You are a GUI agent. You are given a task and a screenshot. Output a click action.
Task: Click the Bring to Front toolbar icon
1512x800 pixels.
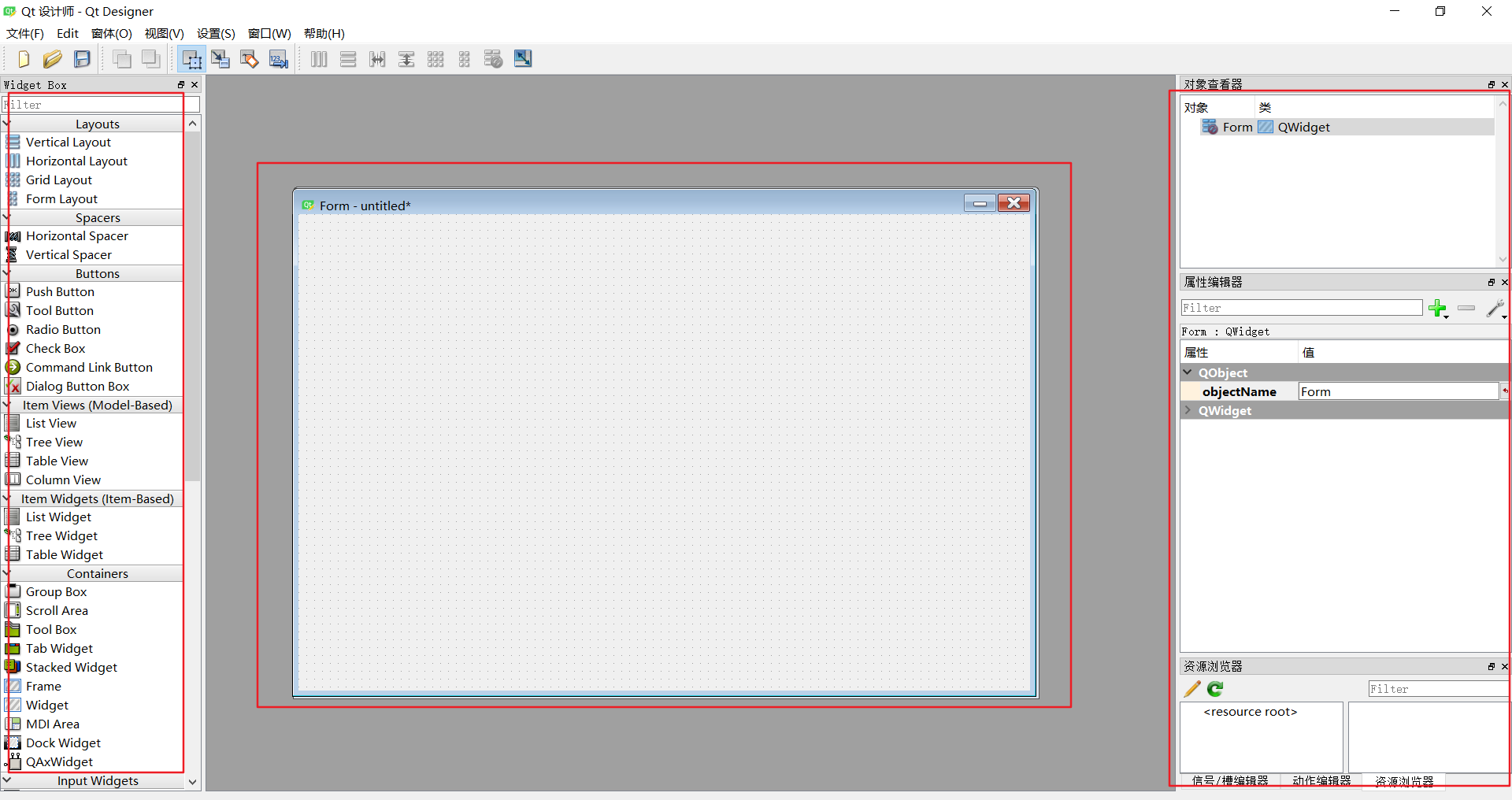(151, 59)
